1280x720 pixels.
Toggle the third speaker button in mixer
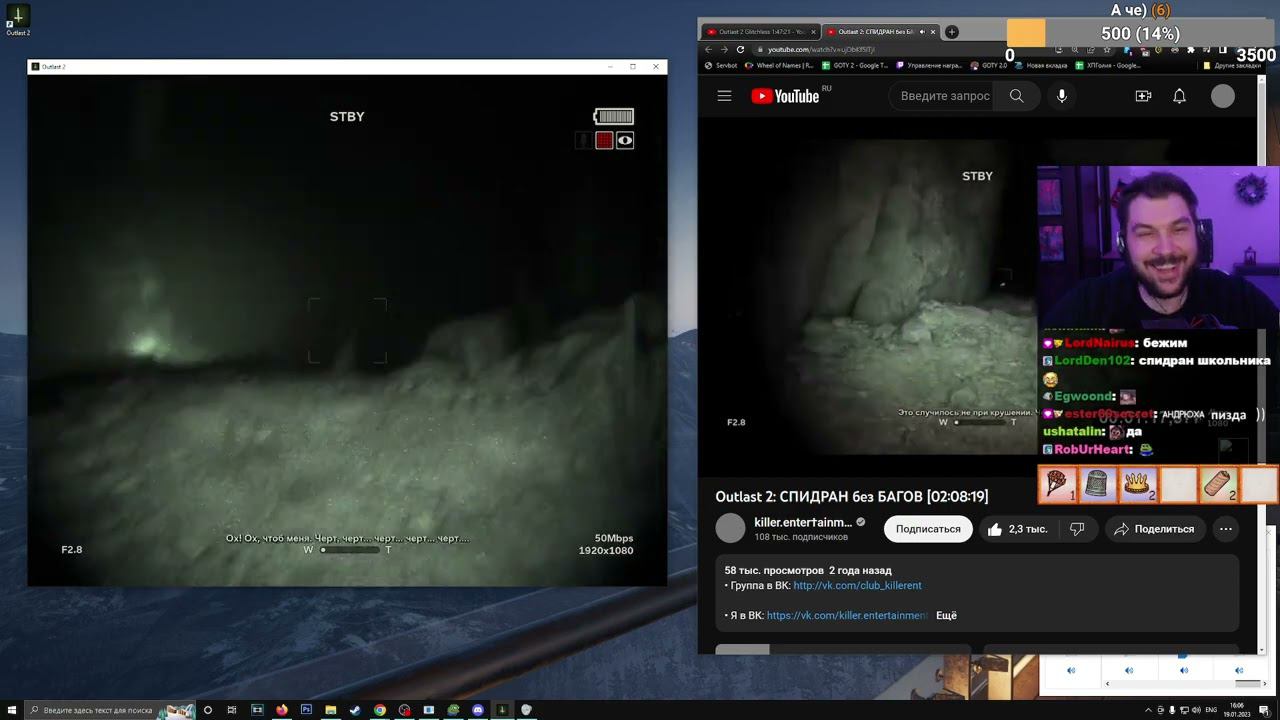click(1184, 670)
